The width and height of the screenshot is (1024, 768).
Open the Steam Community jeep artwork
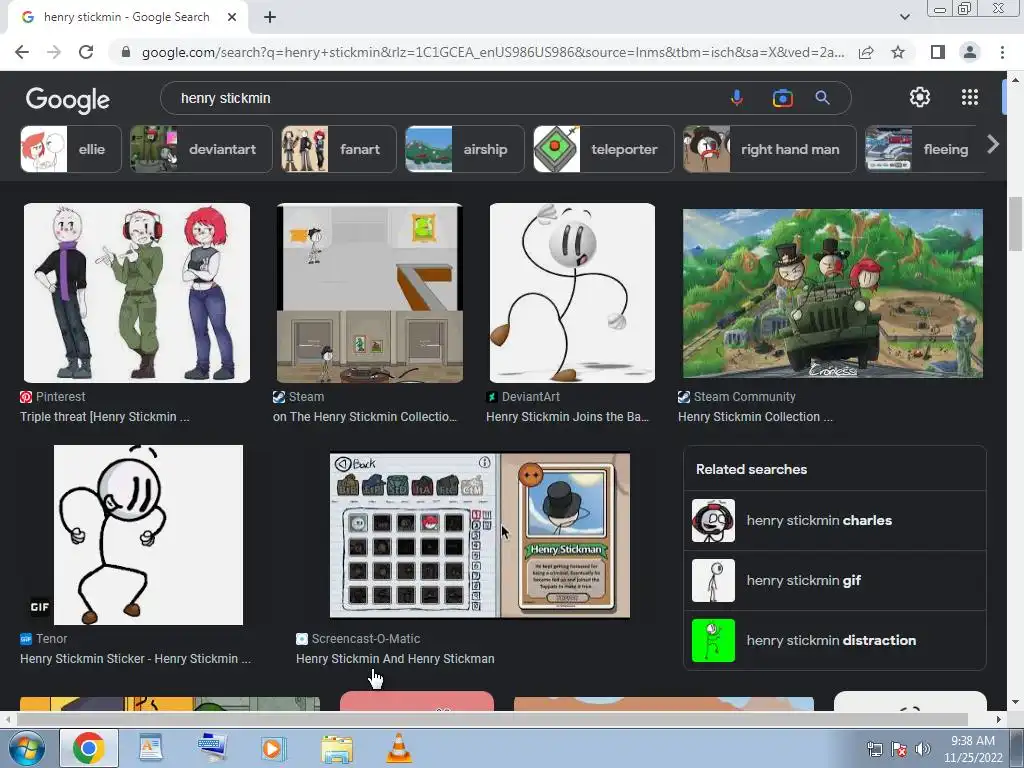point(833,293)
